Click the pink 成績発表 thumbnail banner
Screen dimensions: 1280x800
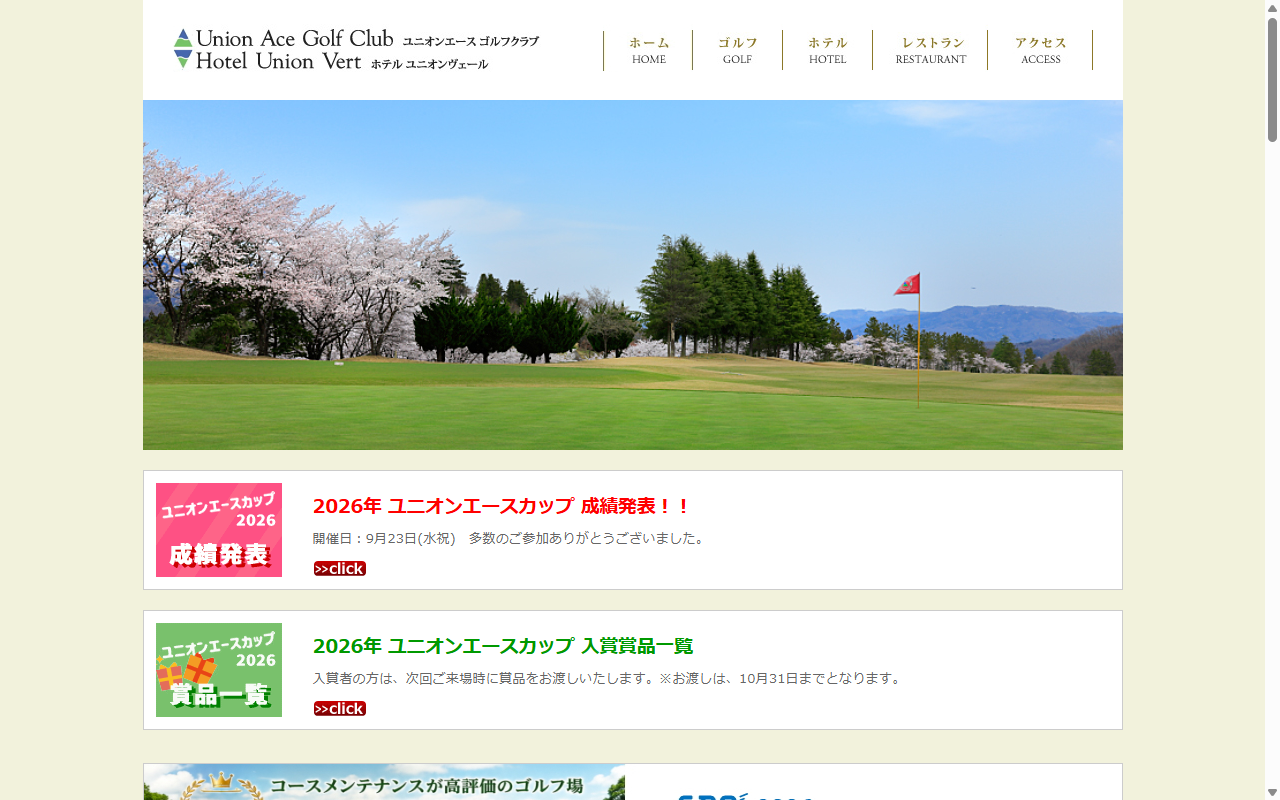(x=219, y=530)
